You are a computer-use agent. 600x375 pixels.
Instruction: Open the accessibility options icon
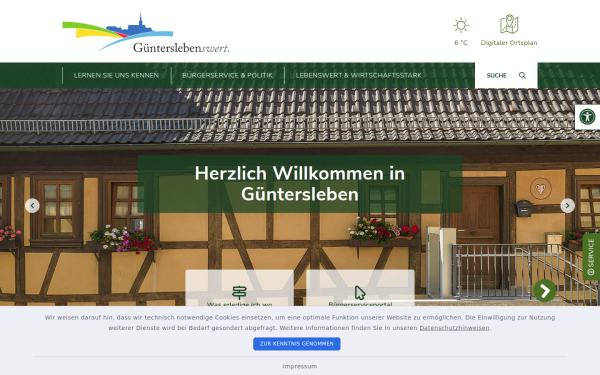587,116
